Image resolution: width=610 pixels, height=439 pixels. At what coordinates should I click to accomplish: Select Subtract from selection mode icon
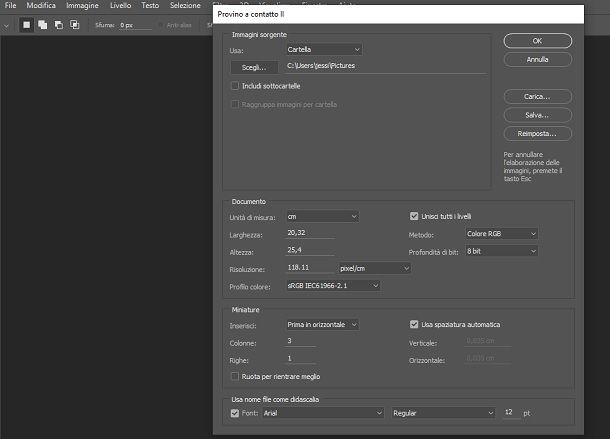pyautogui.click(x=59, y=25)
